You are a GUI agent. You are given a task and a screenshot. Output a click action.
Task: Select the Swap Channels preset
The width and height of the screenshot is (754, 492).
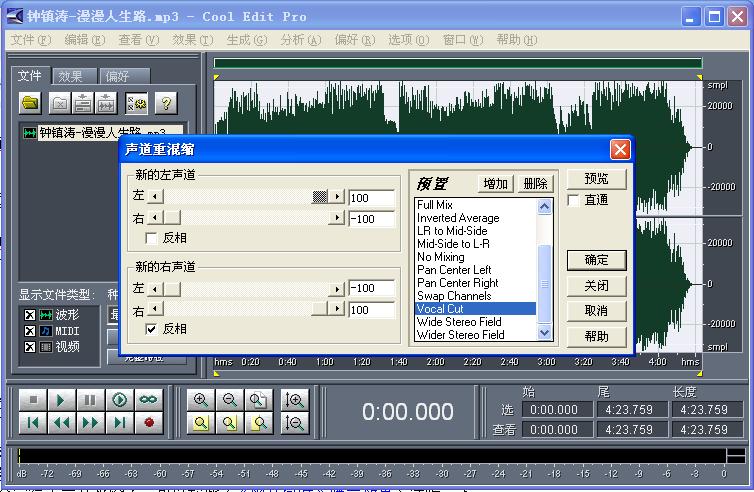475,296
